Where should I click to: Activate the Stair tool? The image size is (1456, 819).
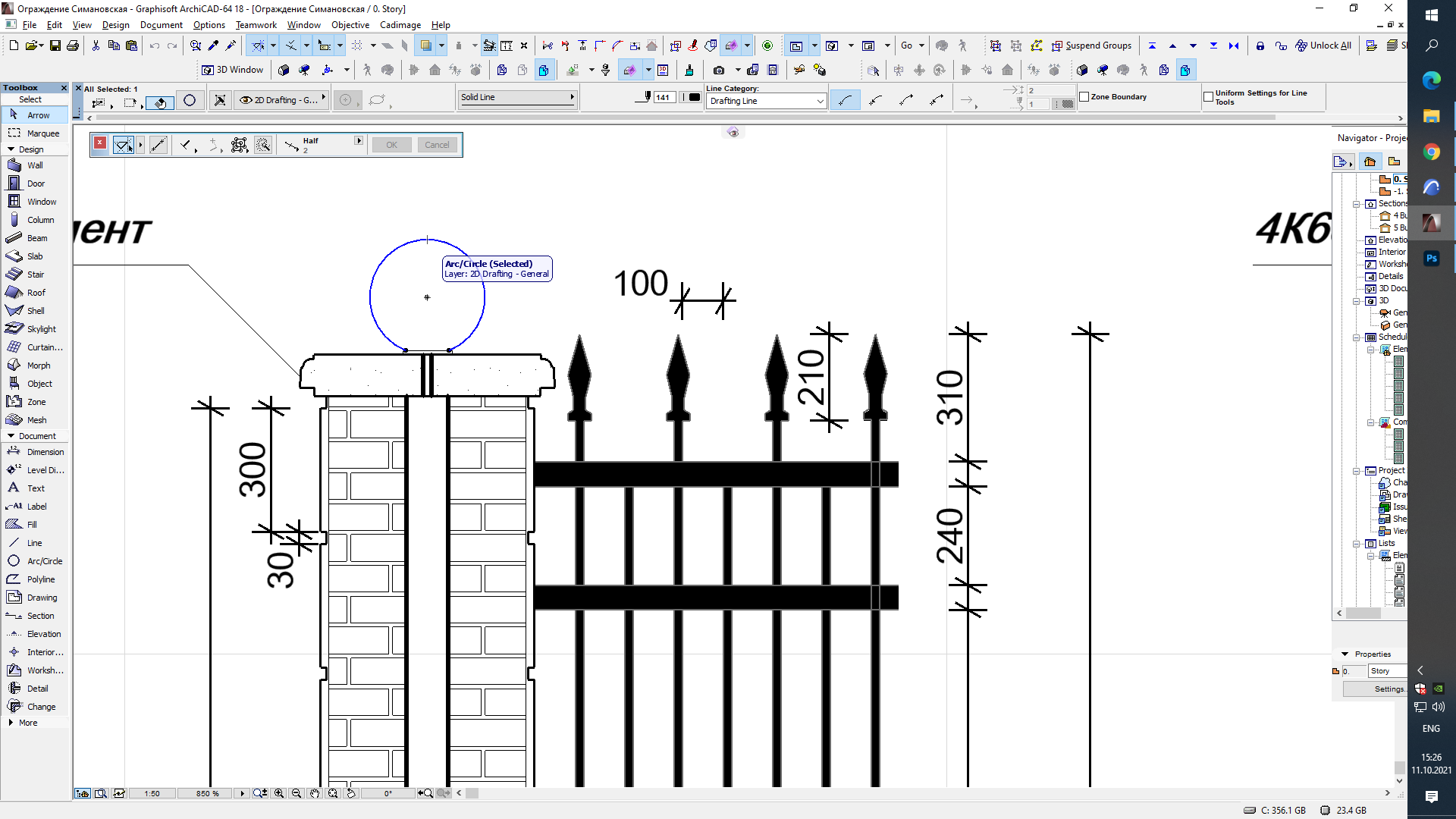[35, 275]
